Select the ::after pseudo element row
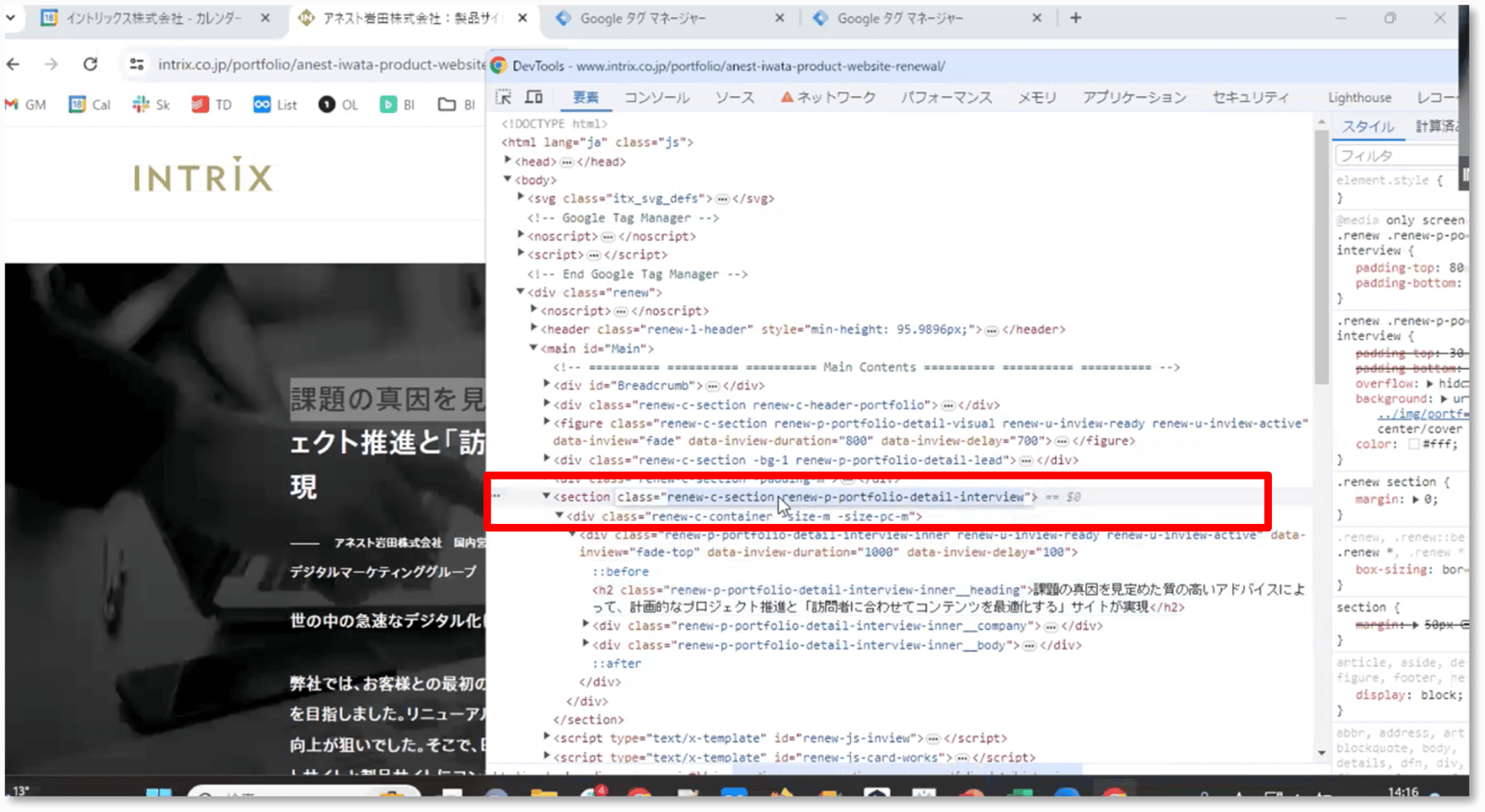This screenshot has height=812, width=1485. click(x=616, y=664)
